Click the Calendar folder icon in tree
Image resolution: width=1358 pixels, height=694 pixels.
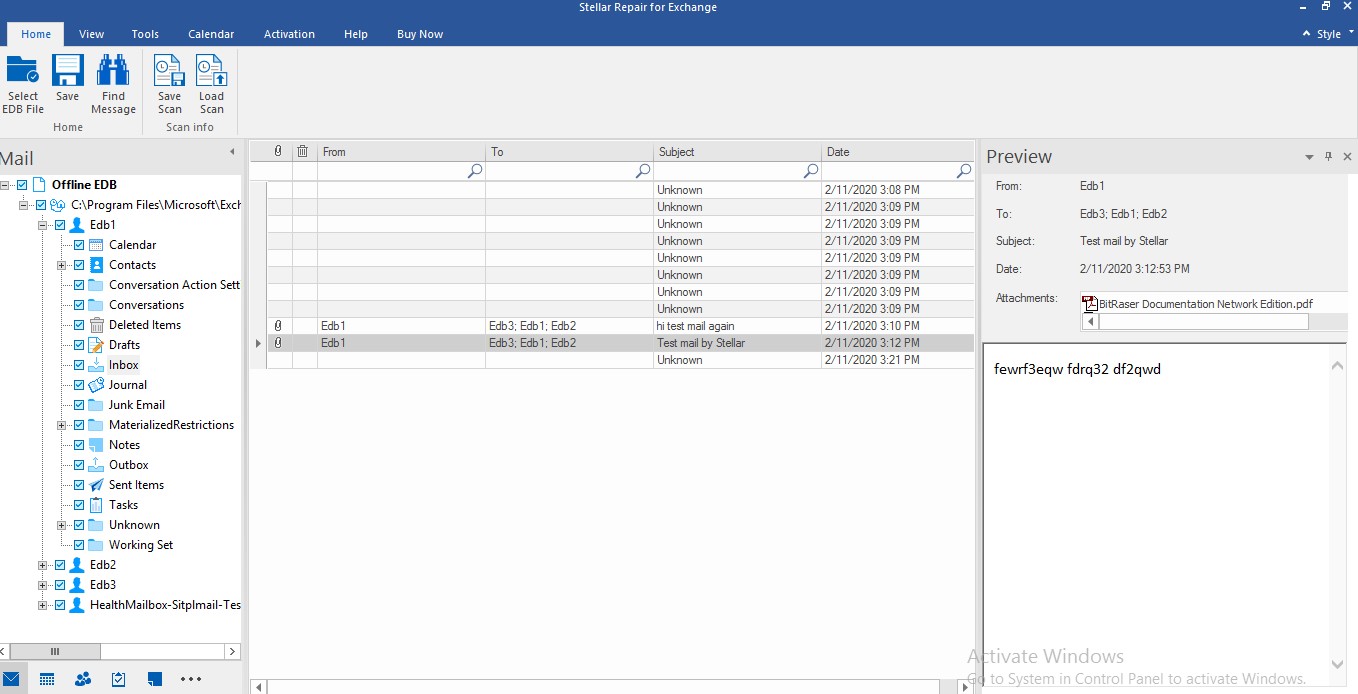point(96,245)
